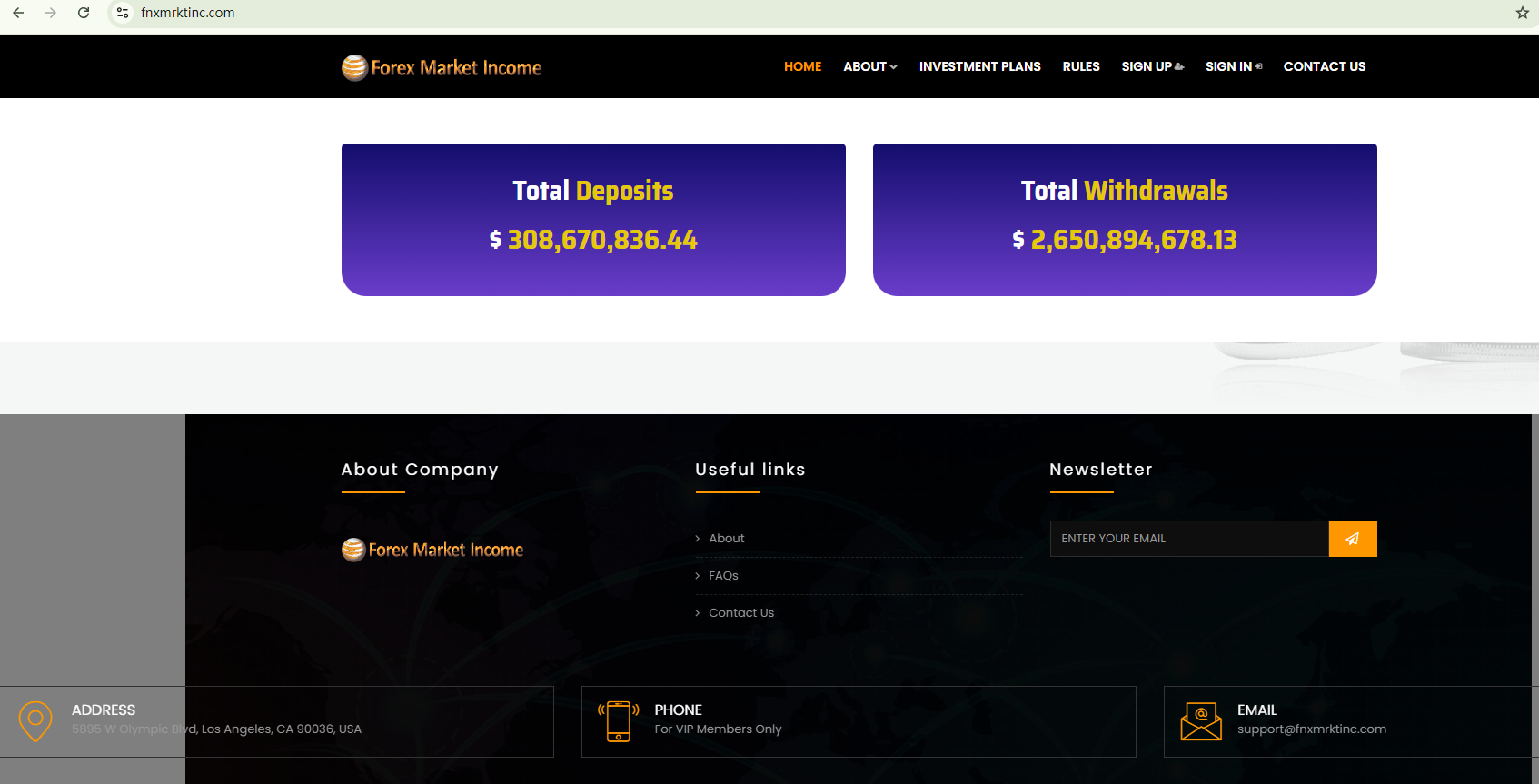Click the browser forward arrow

point(51,13)
